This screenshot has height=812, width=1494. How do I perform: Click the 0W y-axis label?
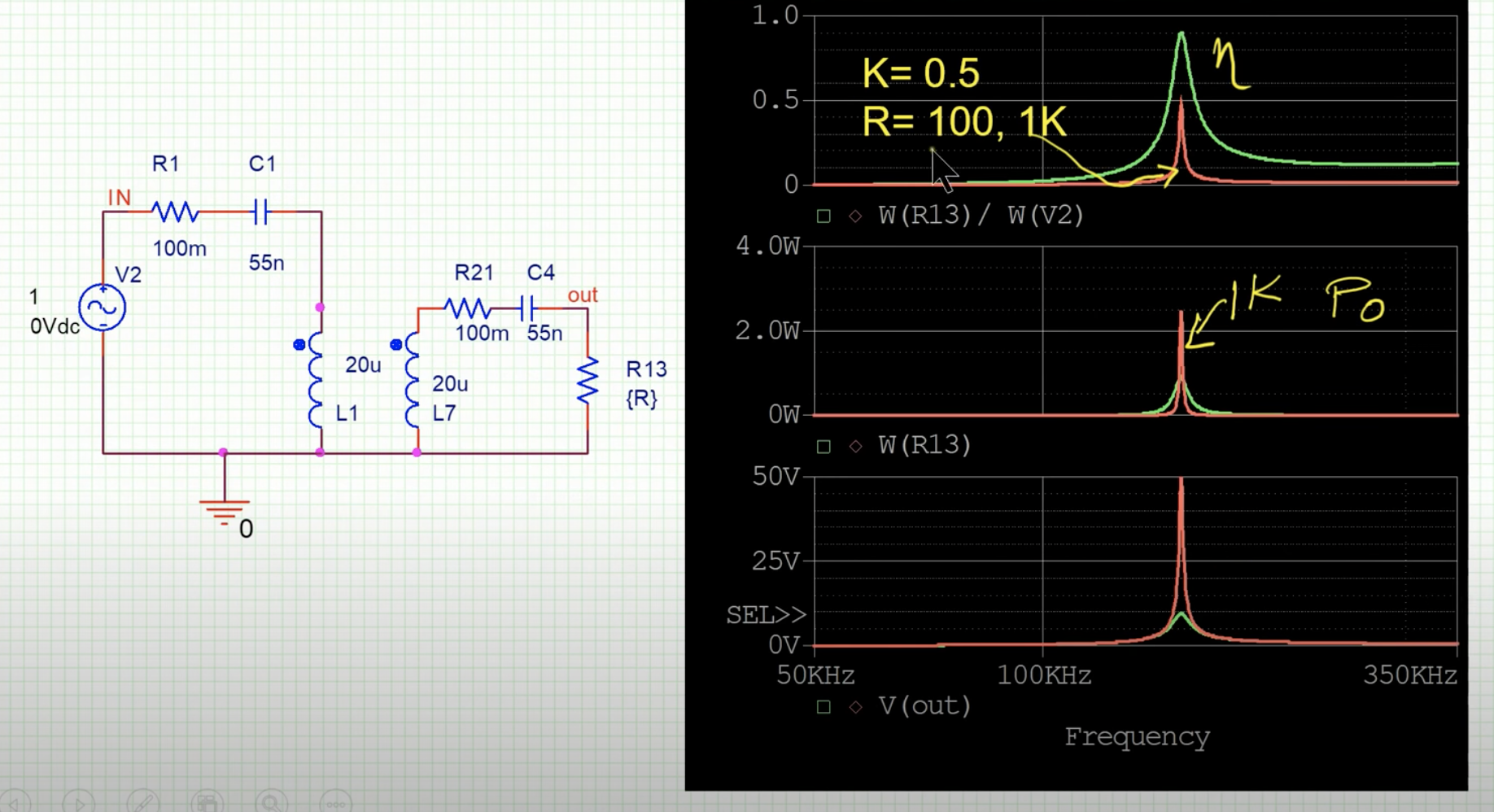point(784,415)
